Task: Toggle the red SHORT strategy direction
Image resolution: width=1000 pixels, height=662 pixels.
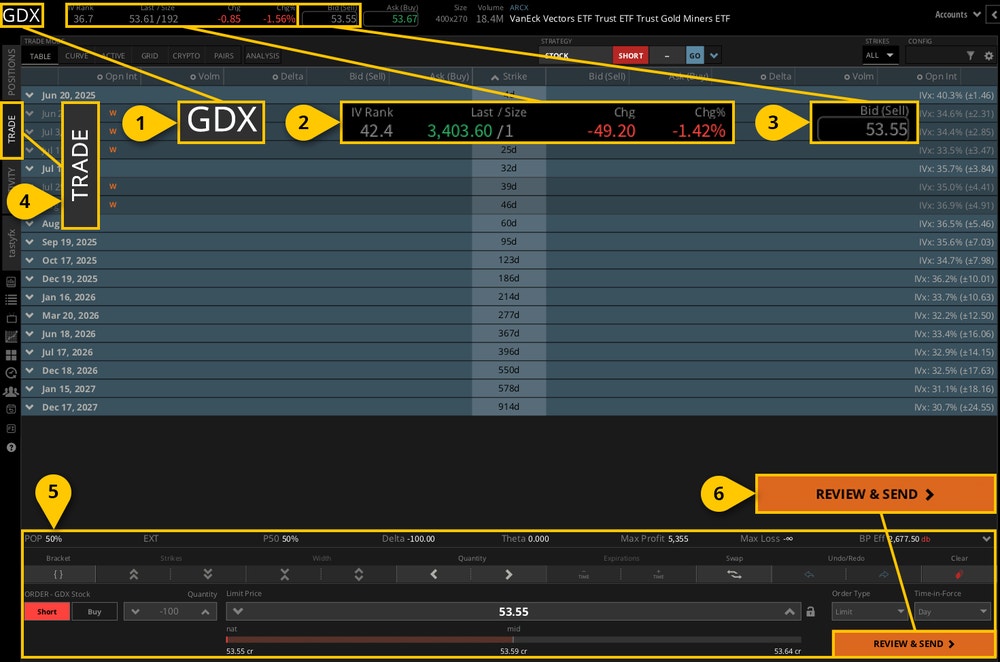Action: click(630, 55)
